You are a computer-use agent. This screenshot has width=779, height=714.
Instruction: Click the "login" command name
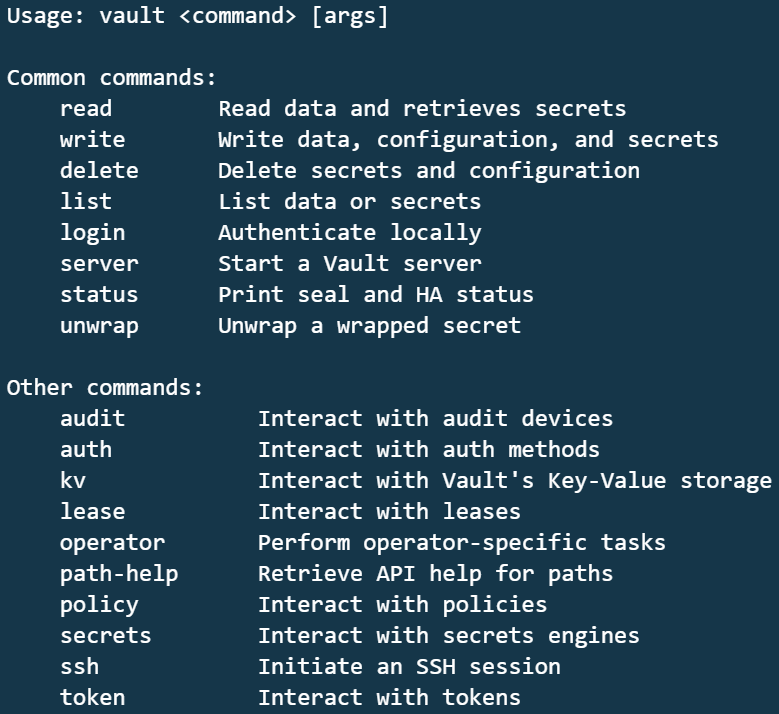pos(92,232)
